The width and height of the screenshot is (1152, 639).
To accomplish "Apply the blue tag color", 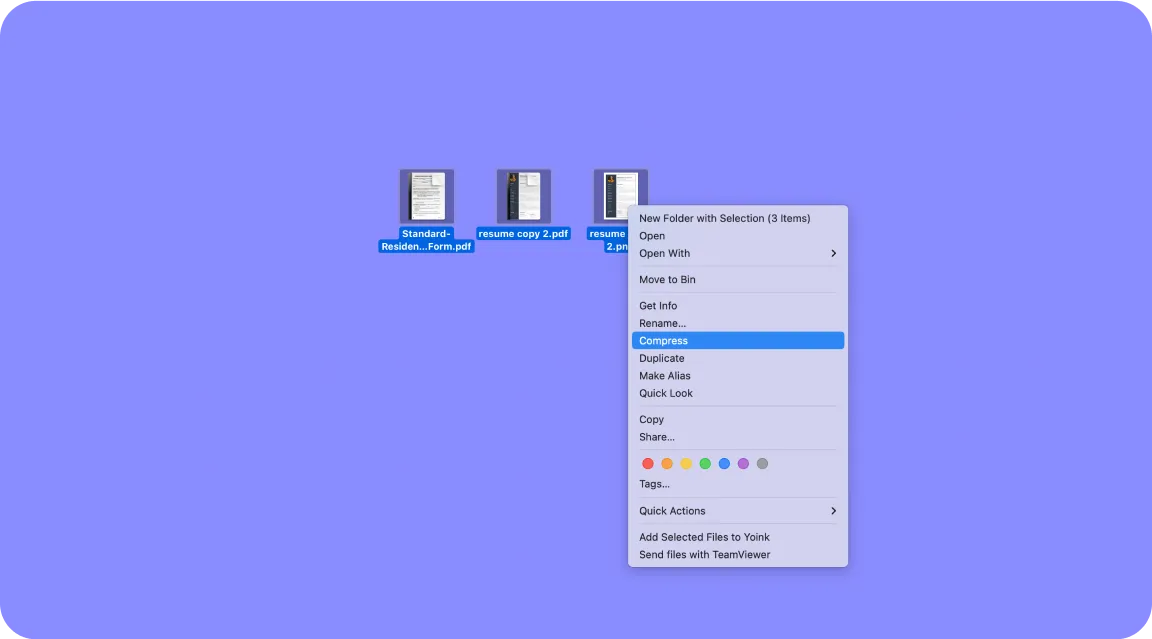I will coord(724,463).
